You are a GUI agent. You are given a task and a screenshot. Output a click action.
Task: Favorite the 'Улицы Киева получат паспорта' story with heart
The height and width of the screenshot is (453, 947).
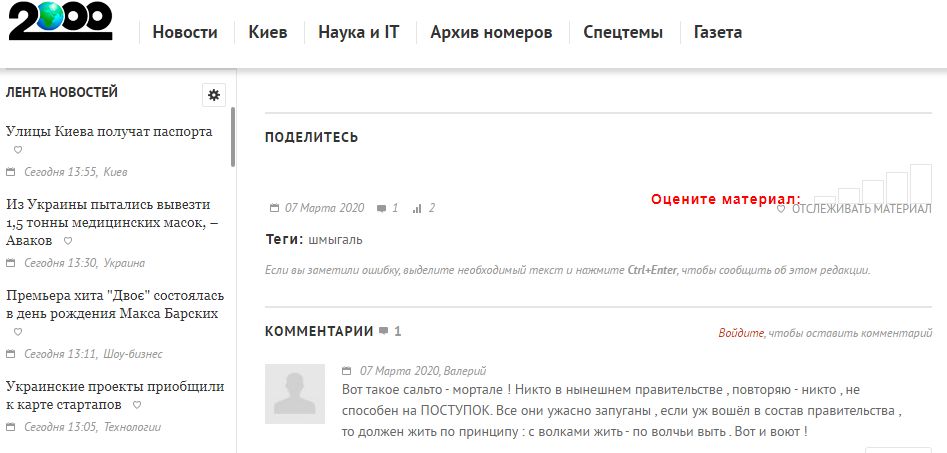17,150
